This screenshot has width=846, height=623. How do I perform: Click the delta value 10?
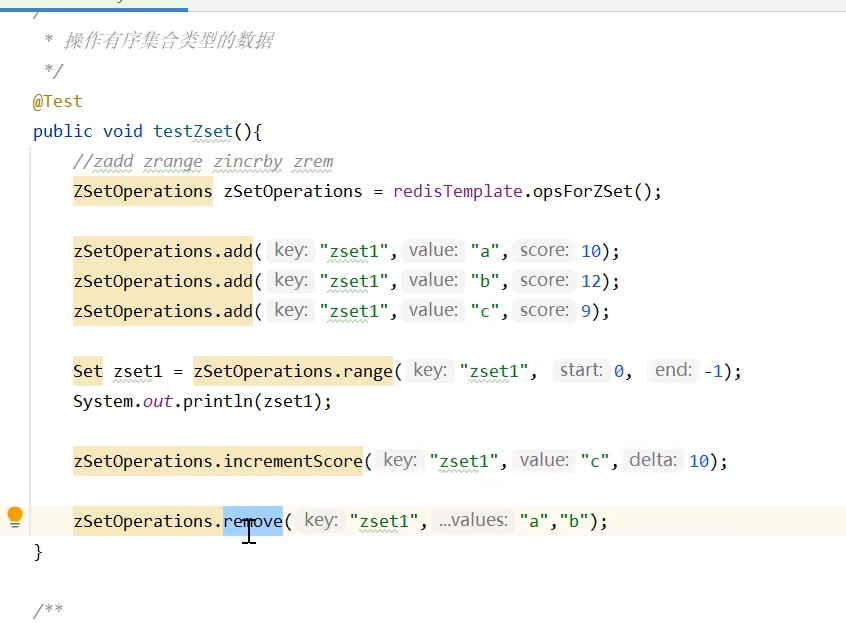point(698,461)
